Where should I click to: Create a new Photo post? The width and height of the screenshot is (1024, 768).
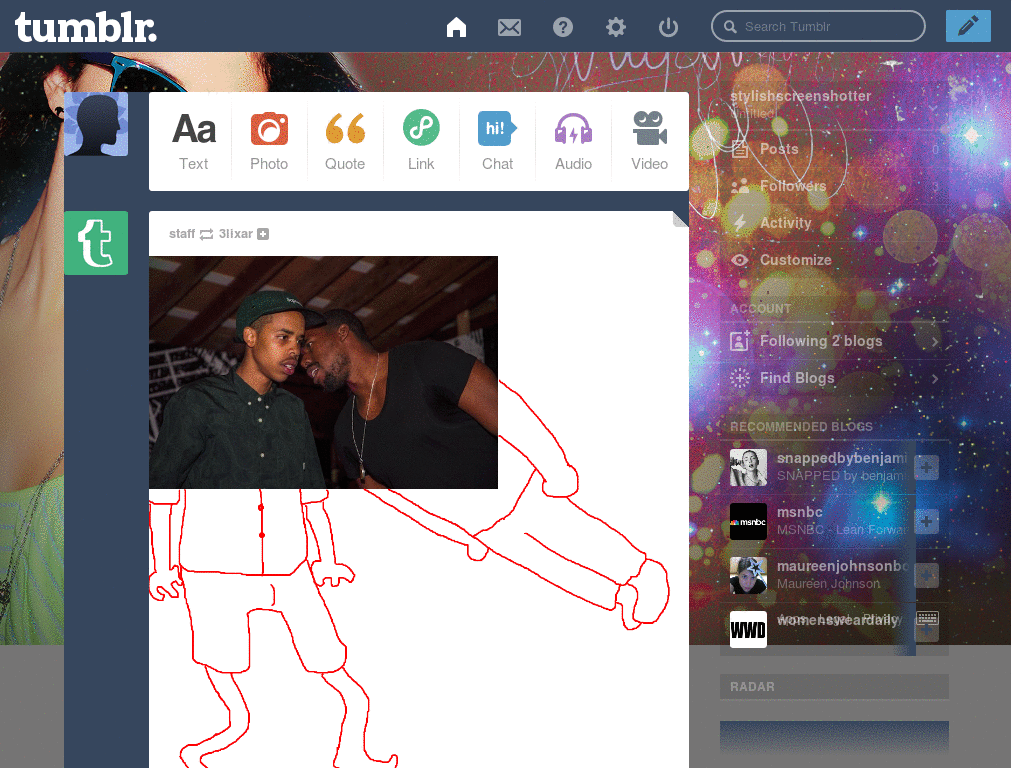[x=269, y=141]
